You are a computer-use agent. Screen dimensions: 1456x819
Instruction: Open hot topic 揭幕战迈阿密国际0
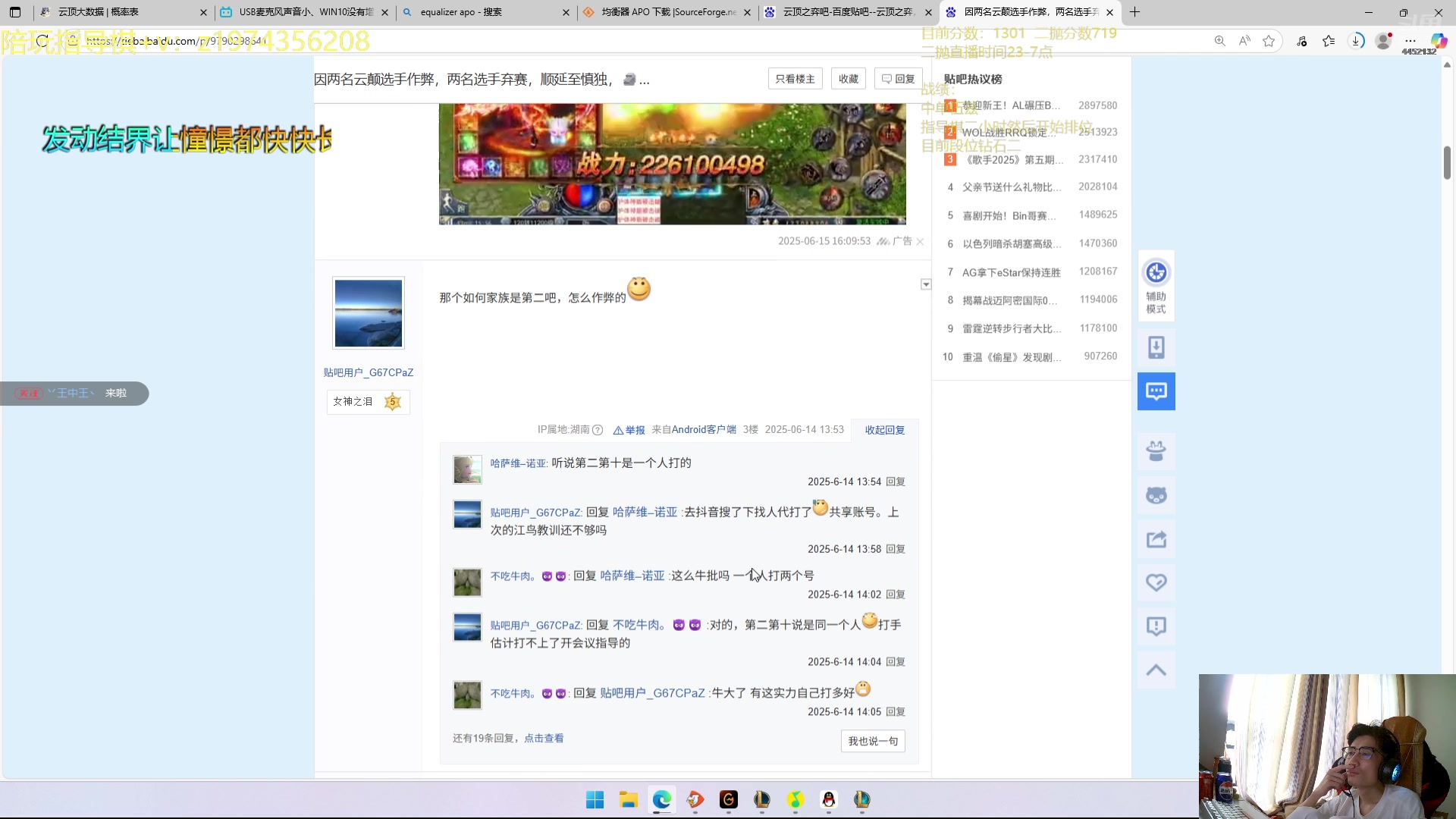[1010, 301]
